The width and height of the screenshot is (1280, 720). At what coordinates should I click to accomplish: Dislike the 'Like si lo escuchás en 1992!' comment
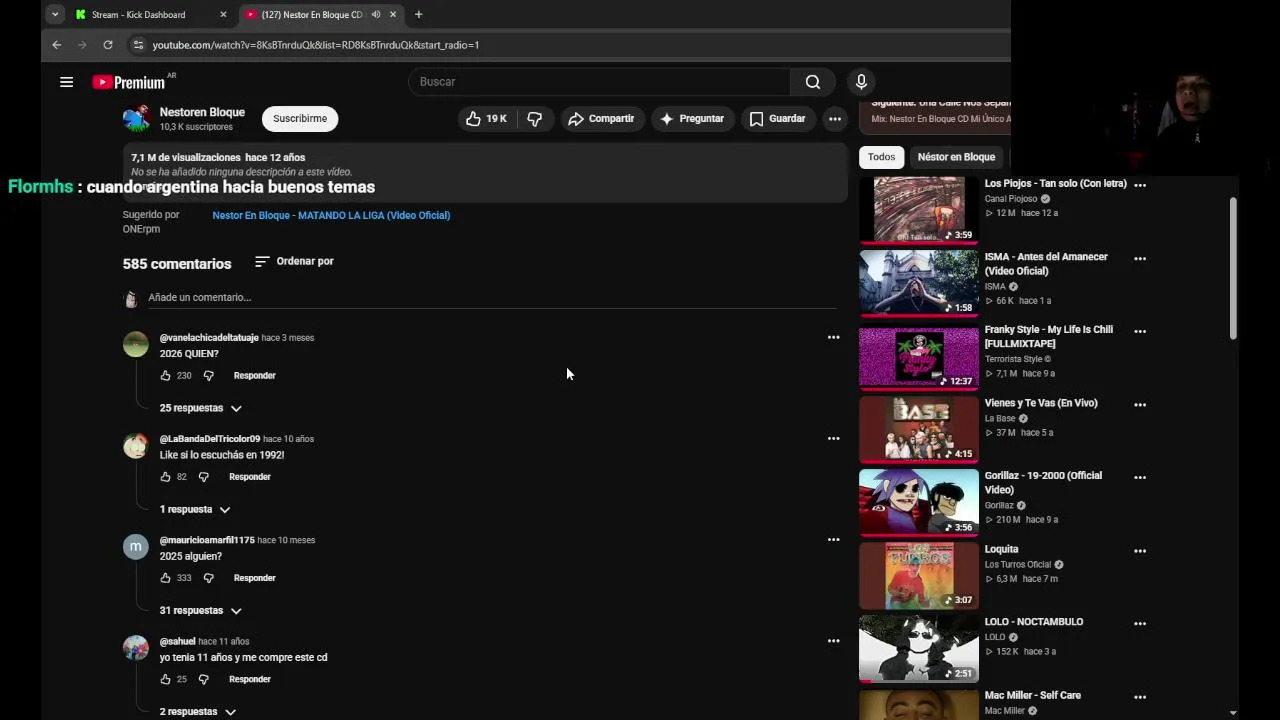click(x=203, y=477)
